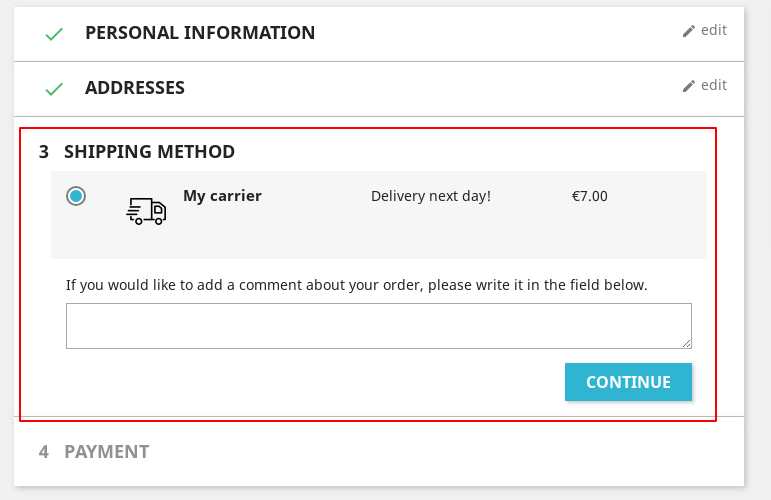The width and height of the screenshot is (771, 500).
Task: Expand the Addresses section header
Action: pyautogui.click(x=135, y=88)
